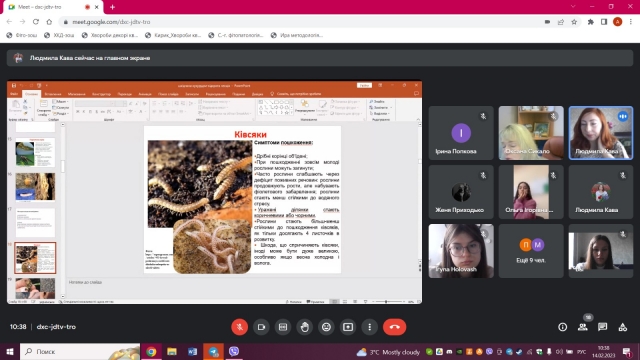Go back in Chrome
Image resolution: width=640 pixels, height=360 pixels.
pos(9,22)
